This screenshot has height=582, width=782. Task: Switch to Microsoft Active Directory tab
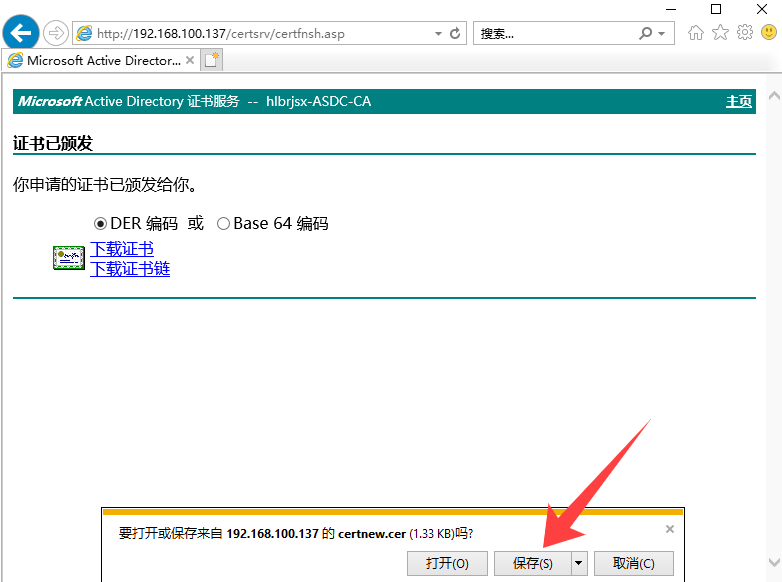100,60
